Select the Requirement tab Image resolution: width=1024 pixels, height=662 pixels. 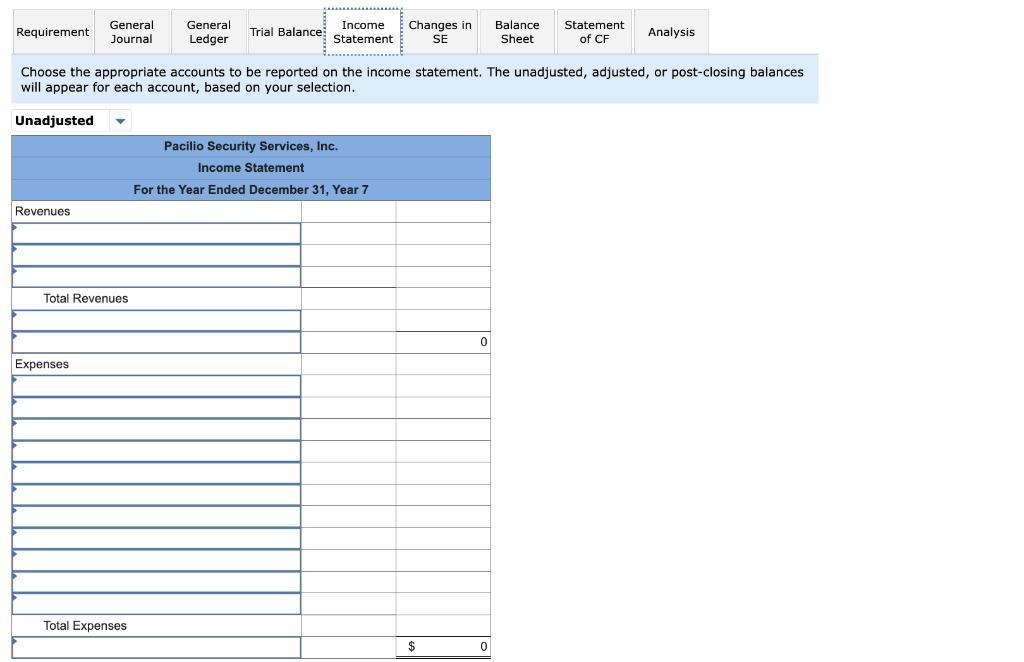point(52,31)
